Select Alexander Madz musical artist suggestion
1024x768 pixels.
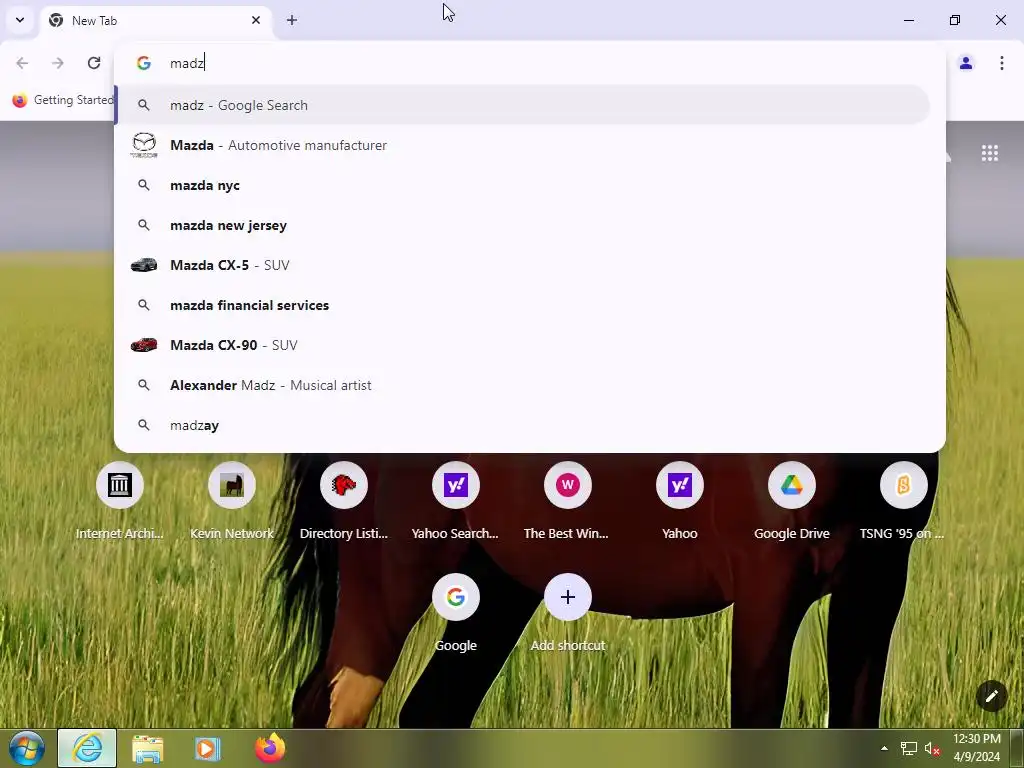pos(522,385)
